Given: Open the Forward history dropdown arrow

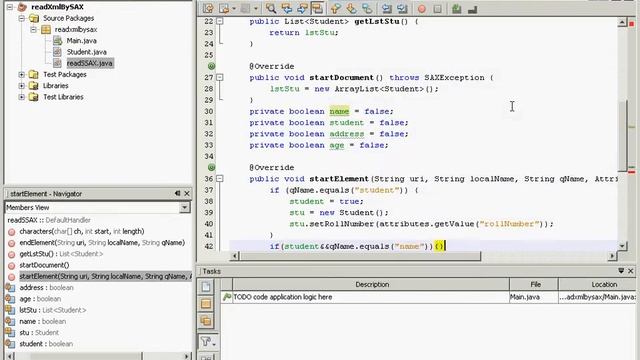Looking at the screenshot, I should (256, 9).
